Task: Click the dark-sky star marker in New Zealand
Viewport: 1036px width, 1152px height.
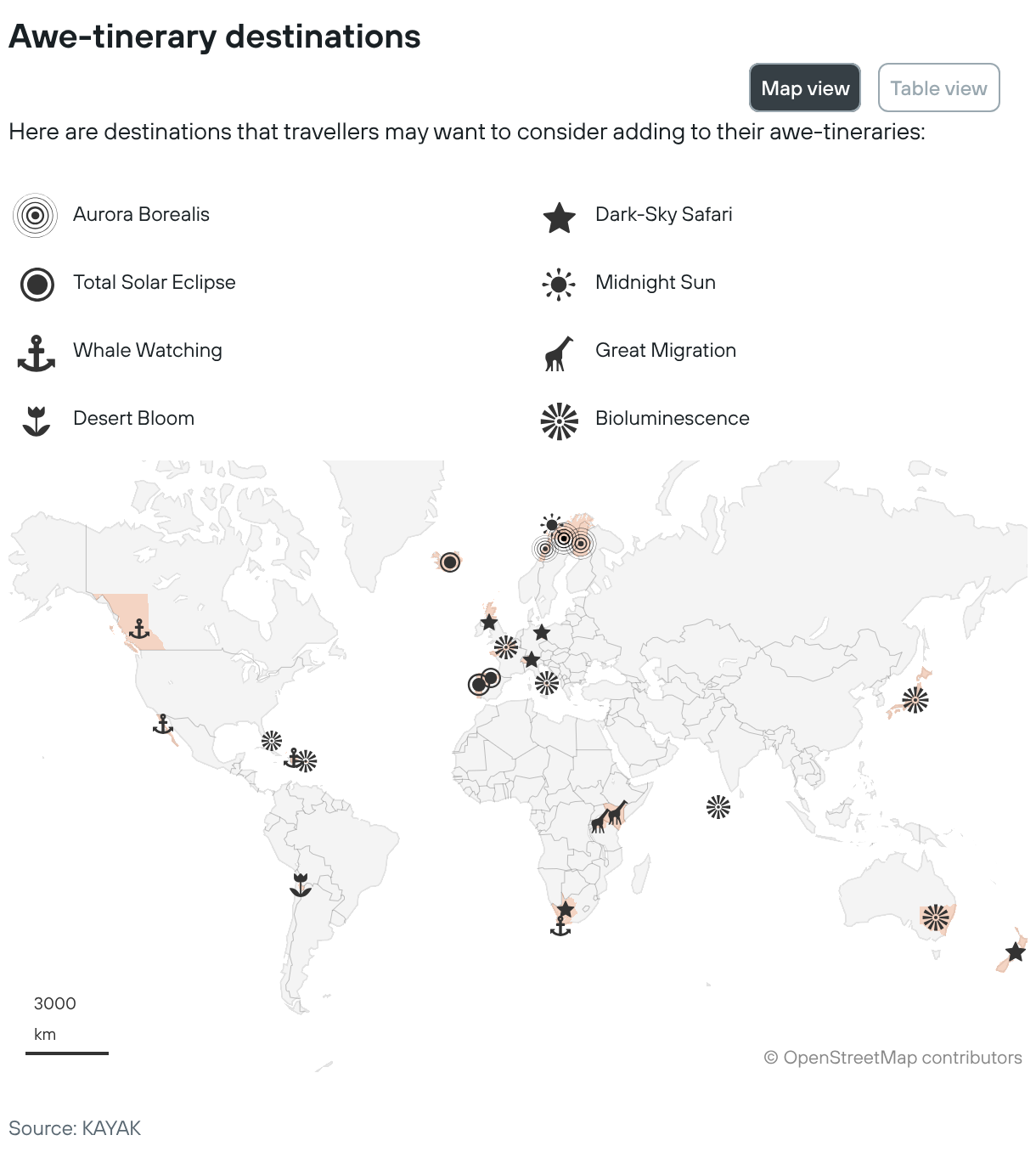Action: (1015, 952)
